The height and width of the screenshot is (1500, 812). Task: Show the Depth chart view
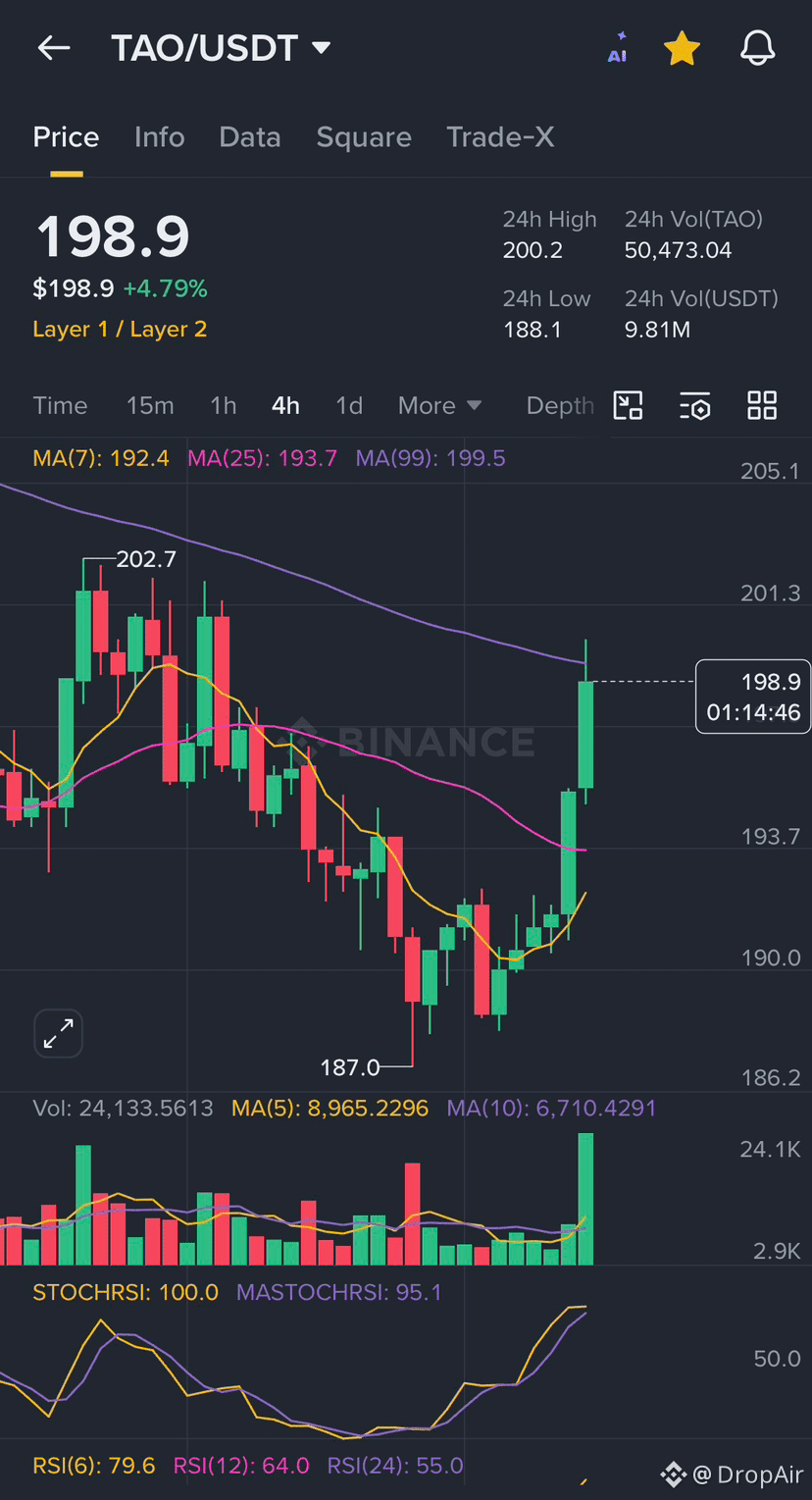click(x=560, y=405)
